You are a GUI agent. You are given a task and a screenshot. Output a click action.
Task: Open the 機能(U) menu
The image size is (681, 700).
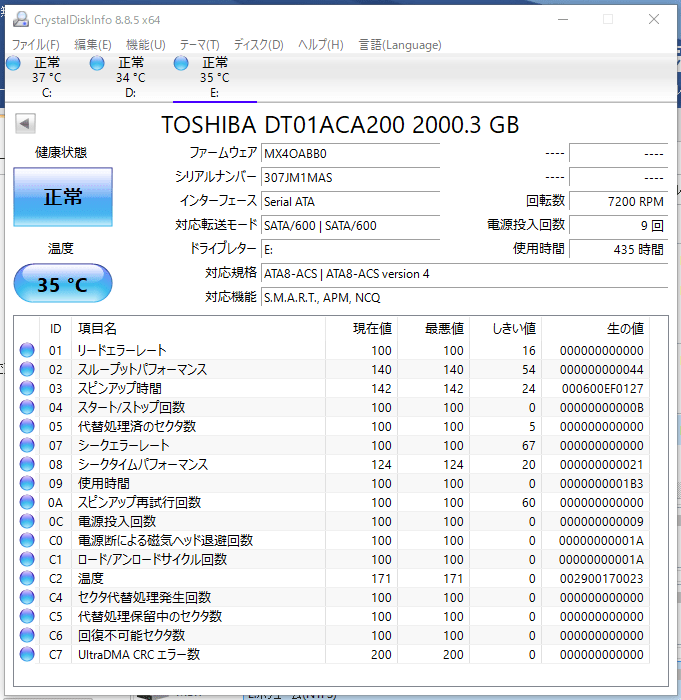coord(146,45)
